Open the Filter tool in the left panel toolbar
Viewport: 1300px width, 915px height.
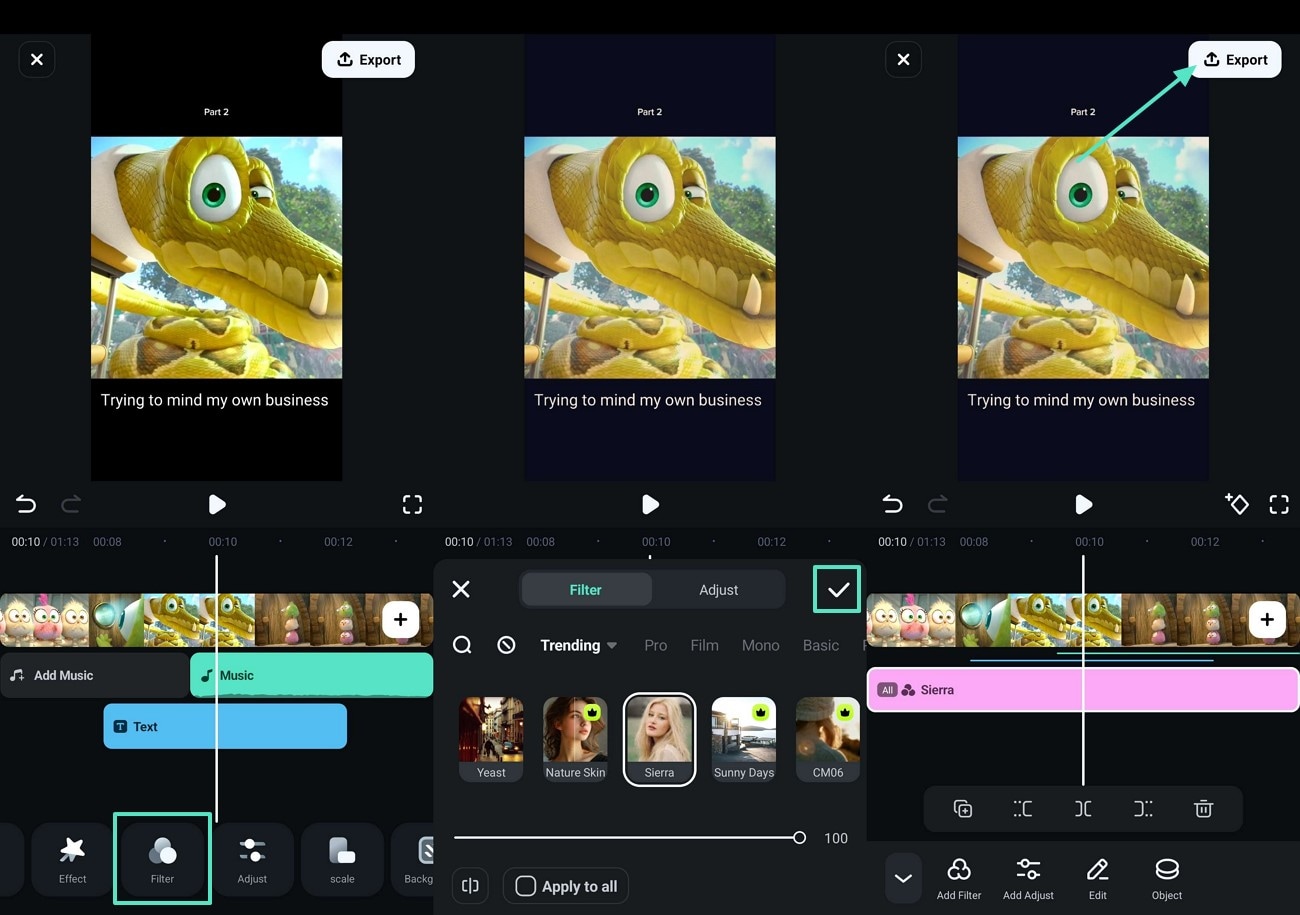point(162,859)
